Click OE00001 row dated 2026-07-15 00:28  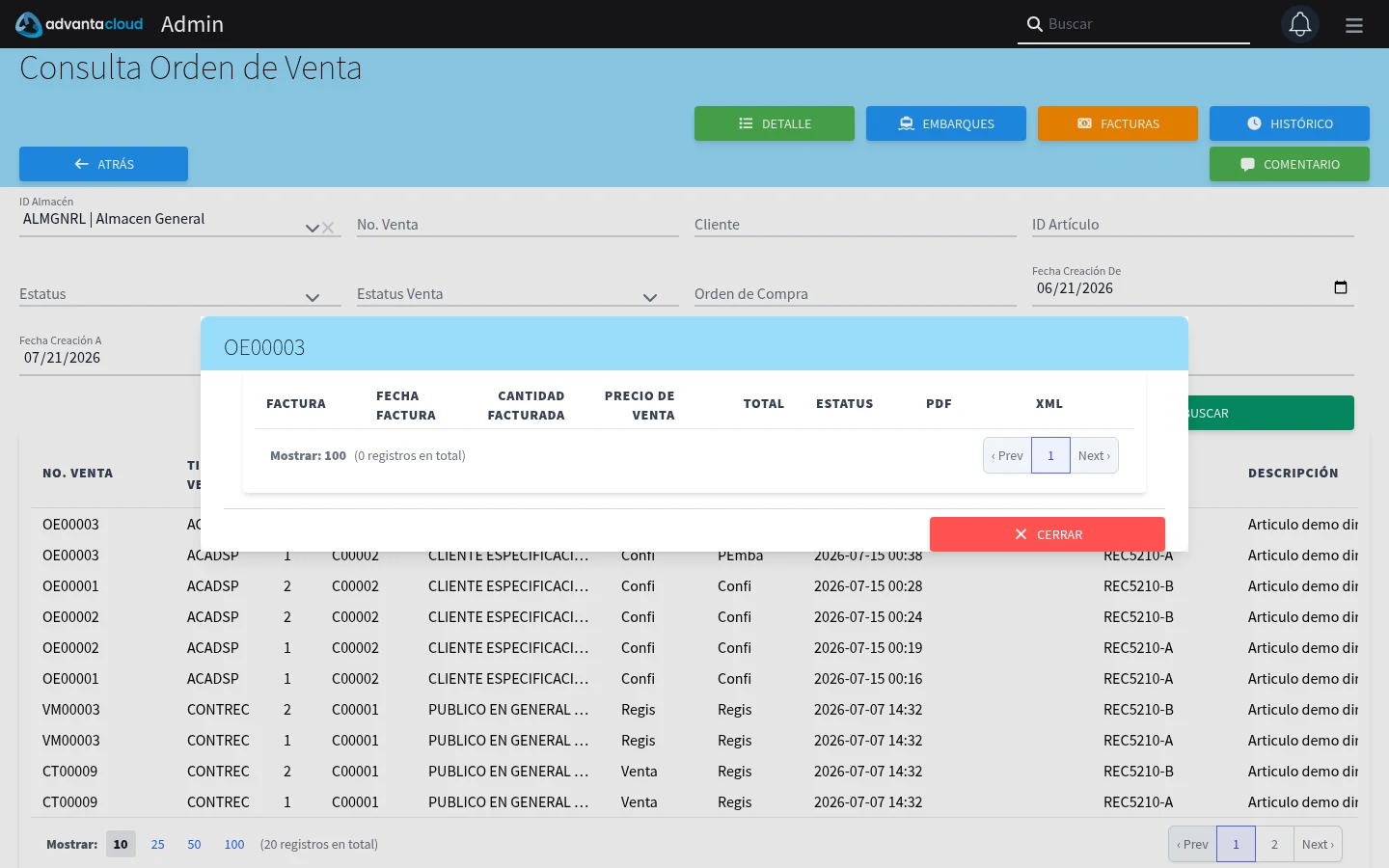click(x=694, y=586)
